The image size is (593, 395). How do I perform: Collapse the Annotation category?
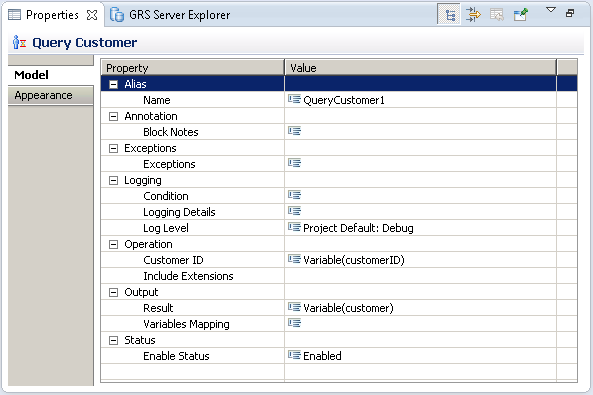113,117
